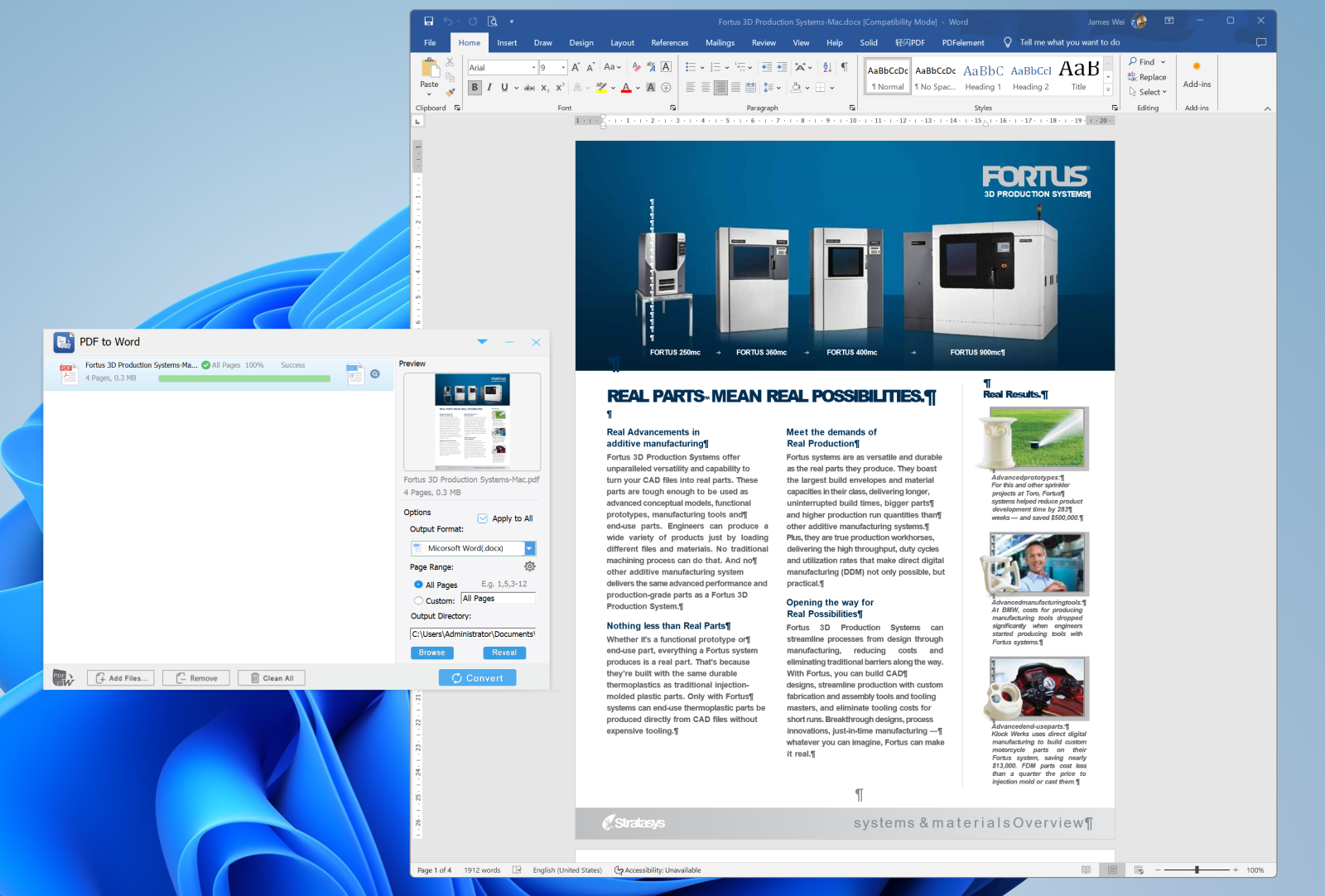Click the Decrease Indent icon
The height and width of the screenshot is (896, 1325).
click(767, 67)
